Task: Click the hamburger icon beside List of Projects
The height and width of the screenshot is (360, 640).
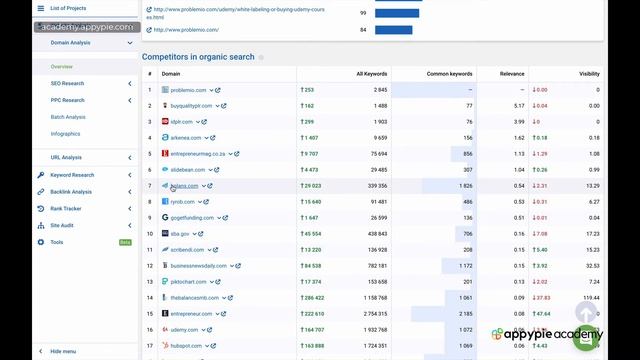Action: coord(41,8)
